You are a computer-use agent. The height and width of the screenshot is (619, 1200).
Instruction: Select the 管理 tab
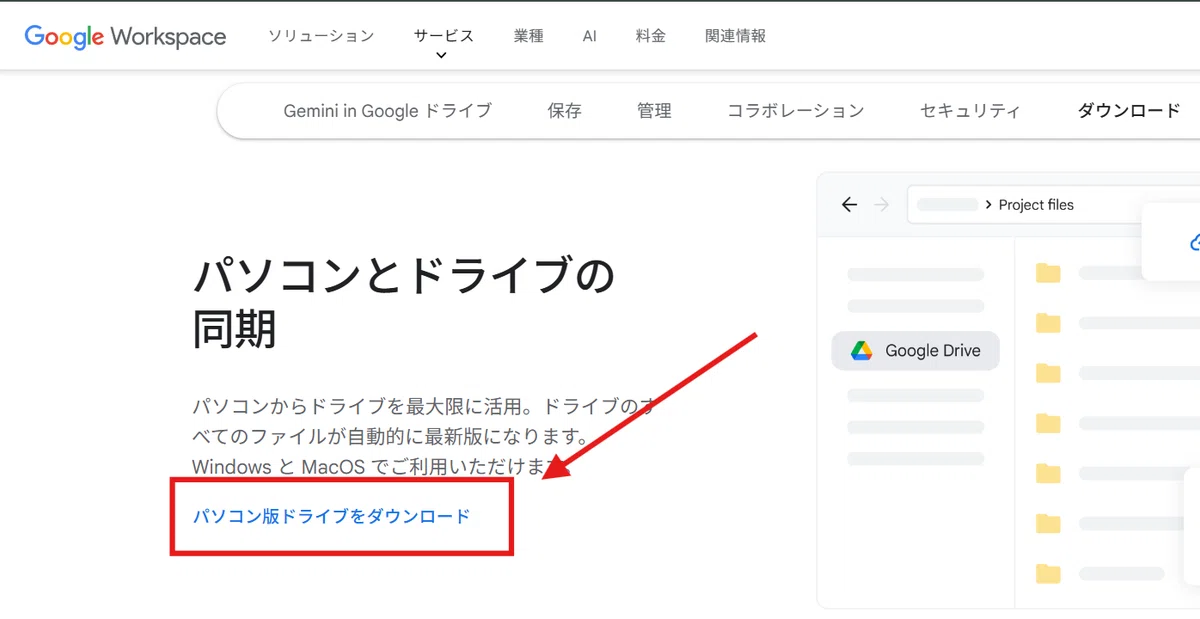coord(654,111)
